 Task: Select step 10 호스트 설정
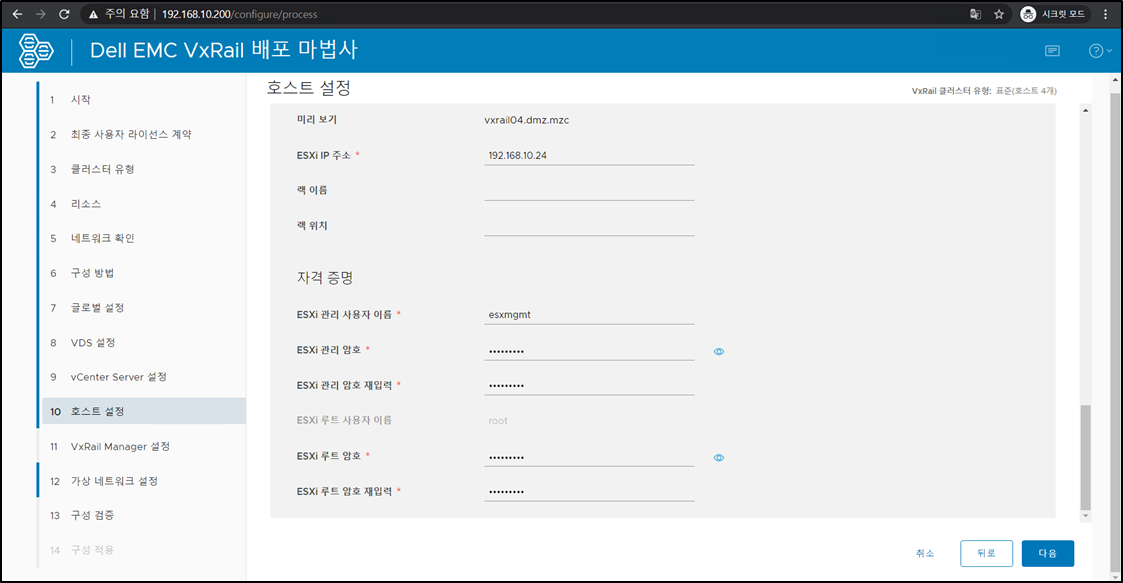tap(143, 411)
